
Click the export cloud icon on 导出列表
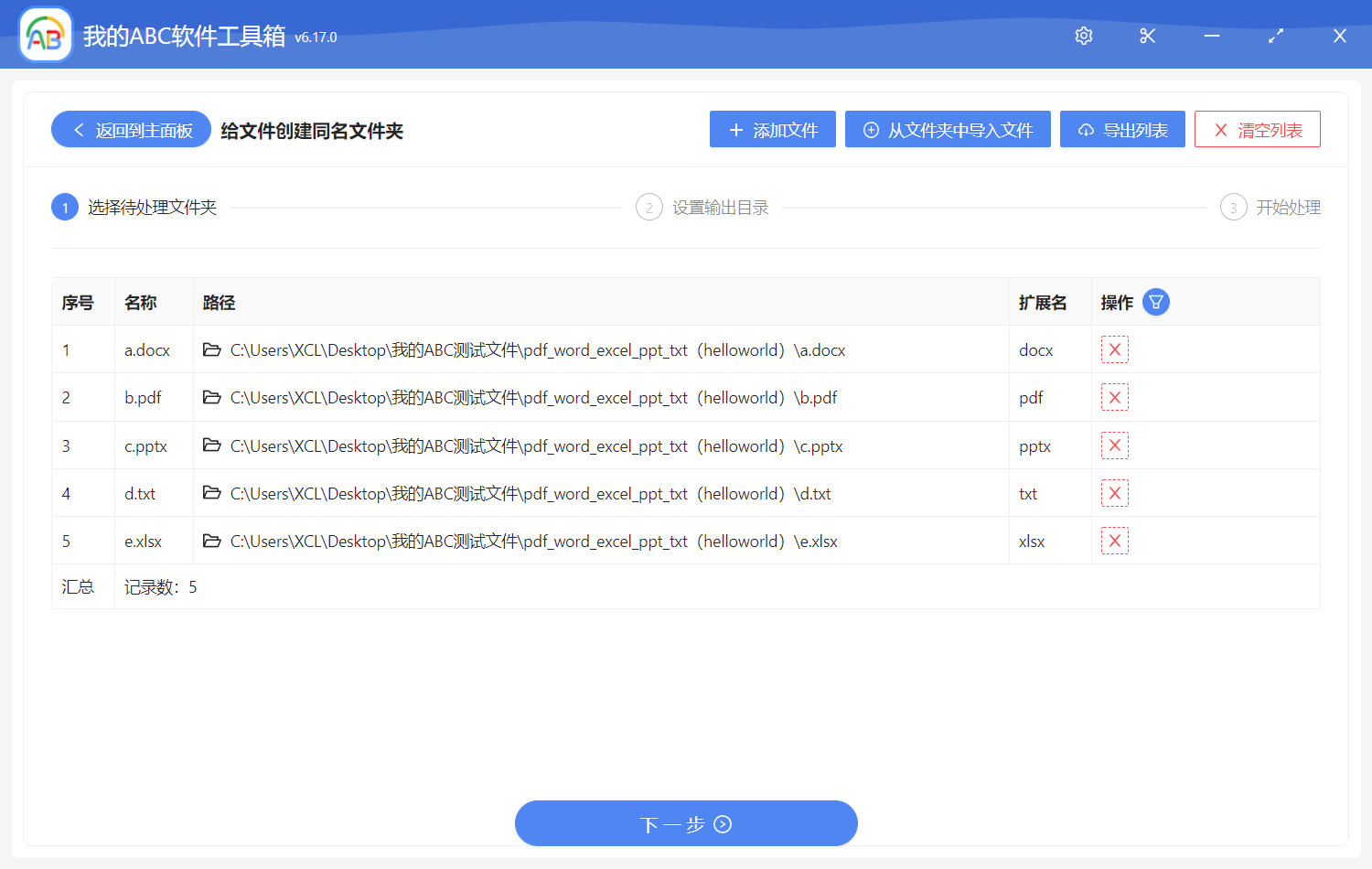click(x=1086, y=129)
